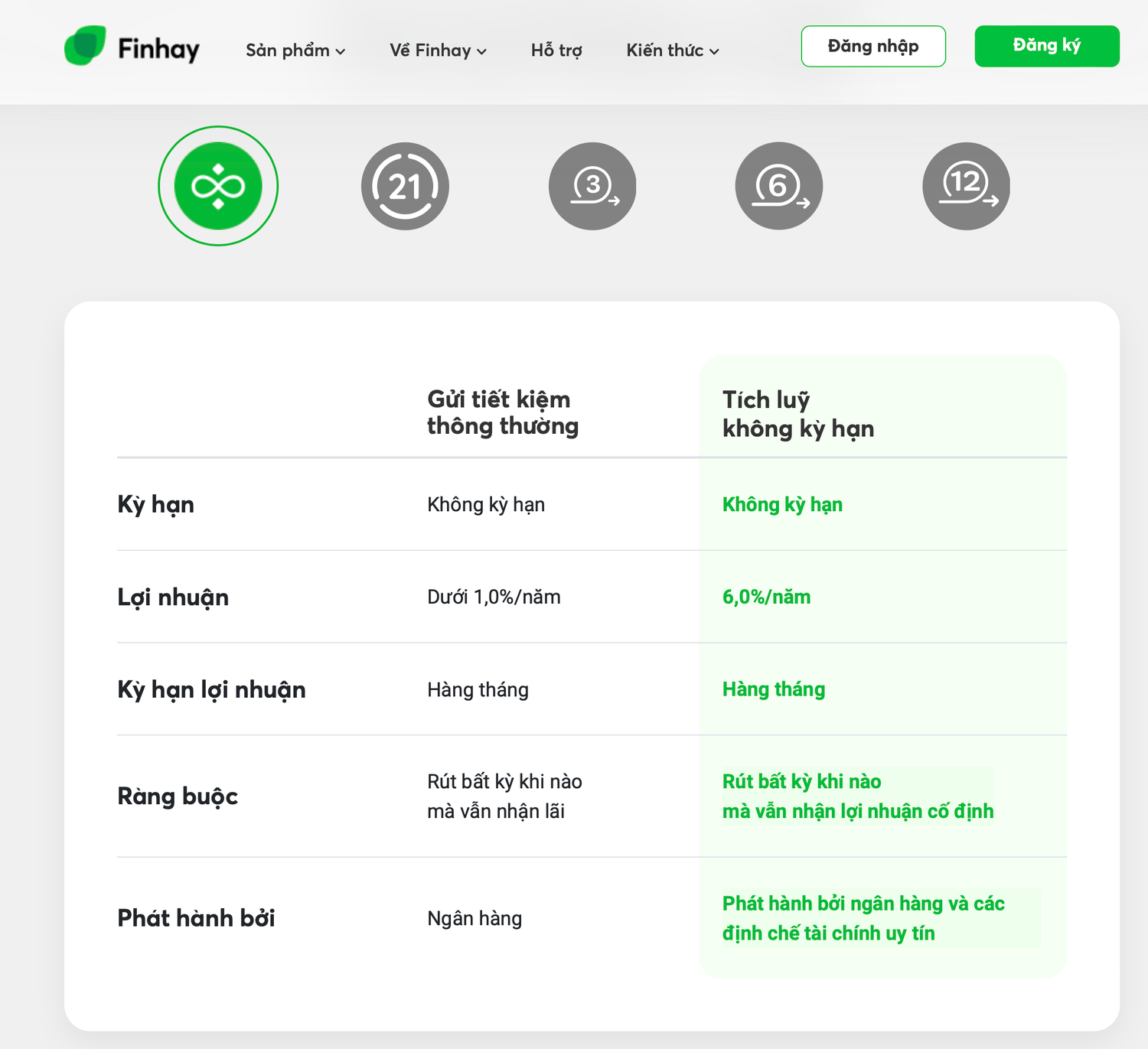Choose the 3-month term icon
The width and height of the screenshot is (1148, 1049).
(x=592, y=186)
